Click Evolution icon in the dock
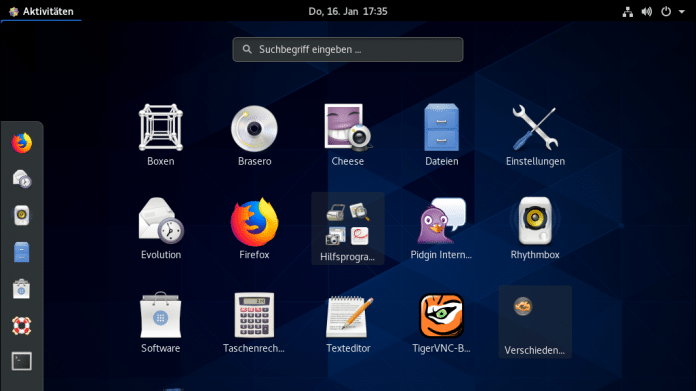This screenshot has width=696, height=391. pos(22,179)
